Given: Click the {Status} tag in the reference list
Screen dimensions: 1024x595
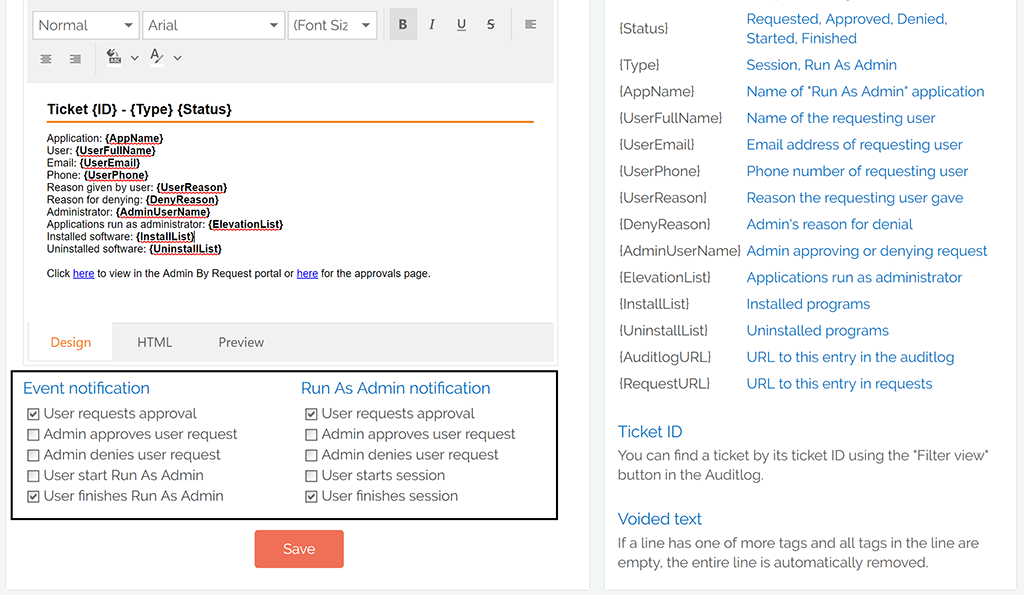Looking at the screenshot, I should [643, 29].
